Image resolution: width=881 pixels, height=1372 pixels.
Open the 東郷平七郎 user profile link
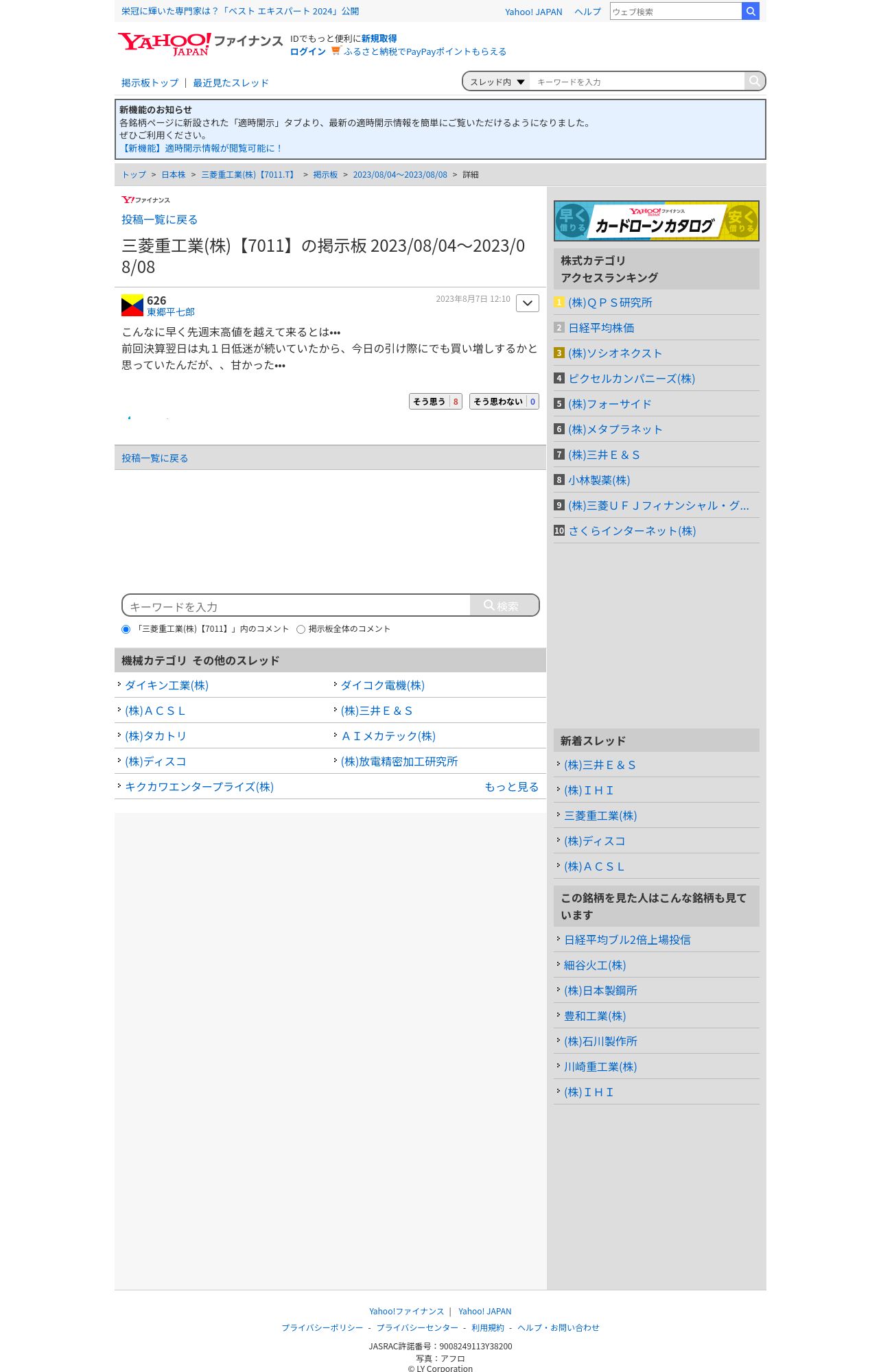(x=171, y=312)
